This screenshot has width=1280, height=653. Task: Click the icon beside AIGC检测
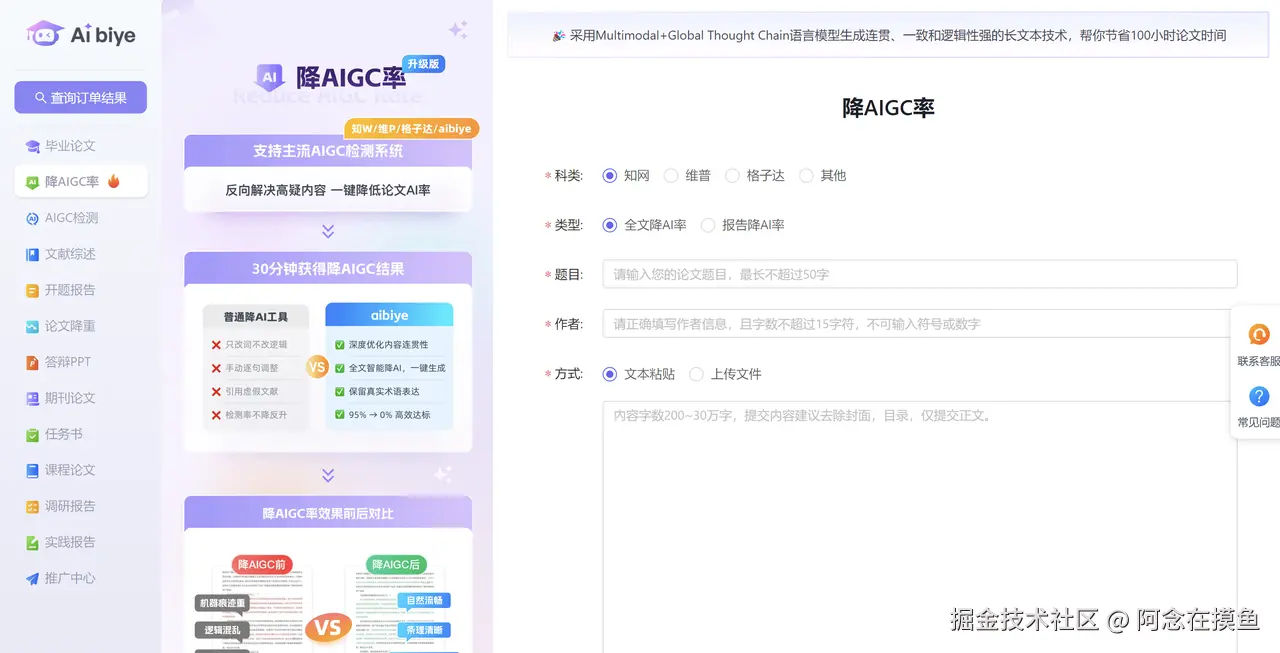pyautogui.click(x=33, y=218)
